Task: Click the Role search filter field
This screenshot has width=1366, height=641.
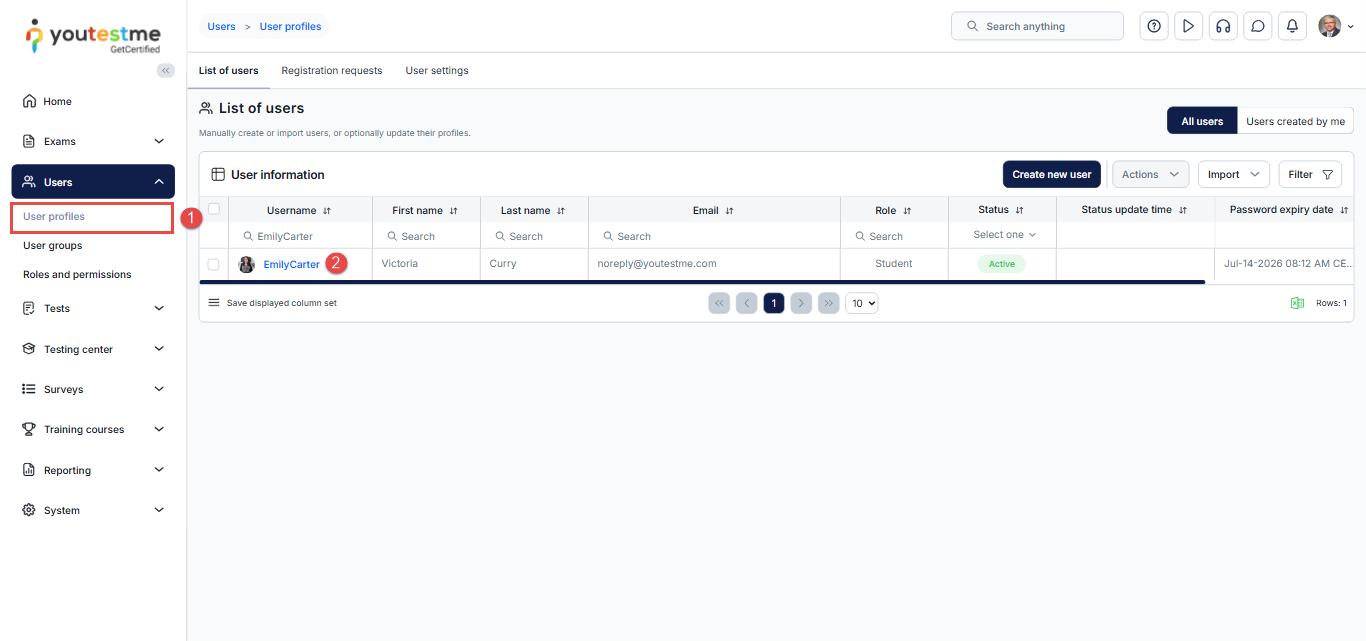Action: coord(894,236)
